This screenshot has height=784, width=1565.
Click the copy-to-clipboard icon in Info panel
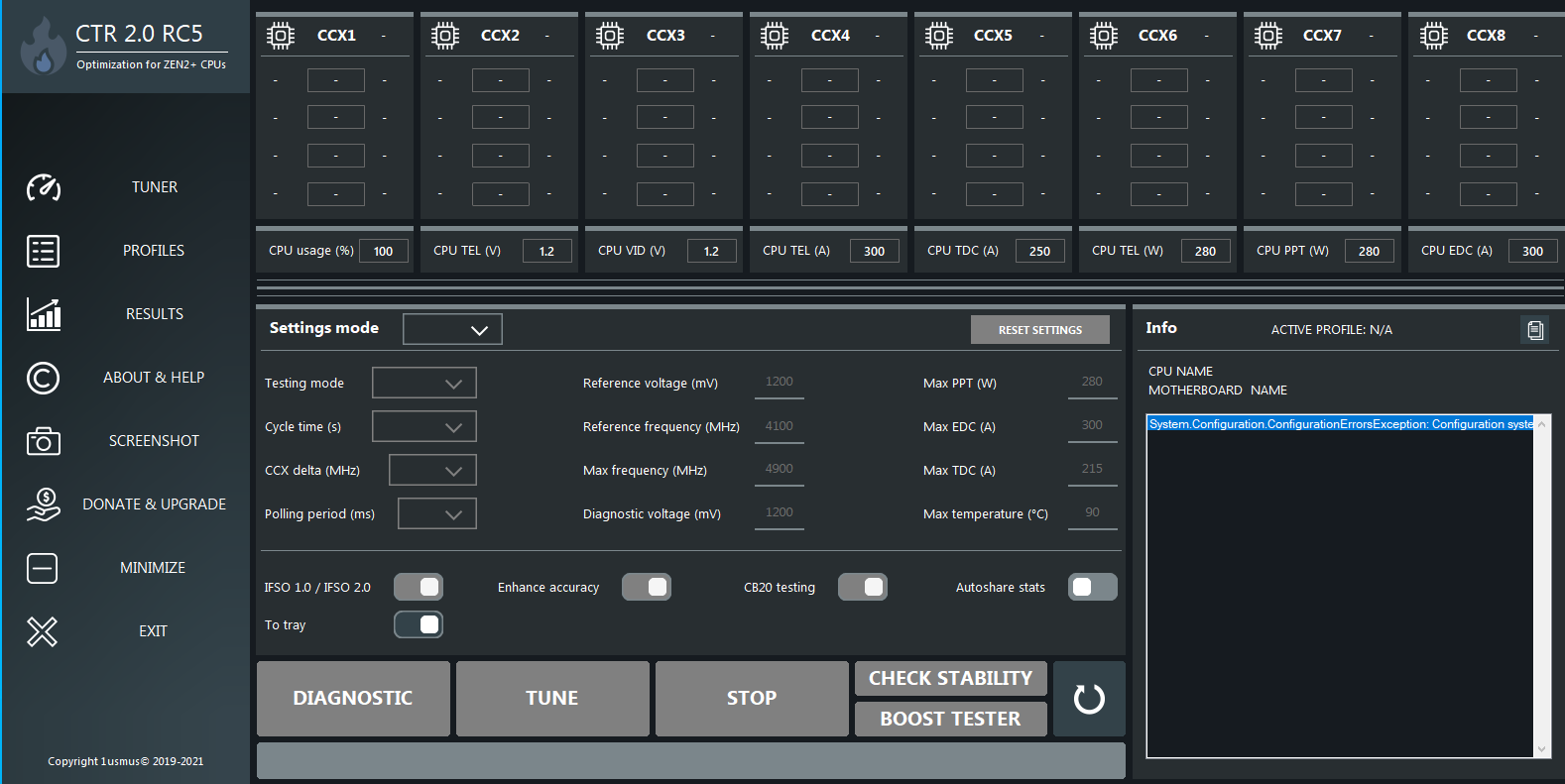coord(1535,330)
